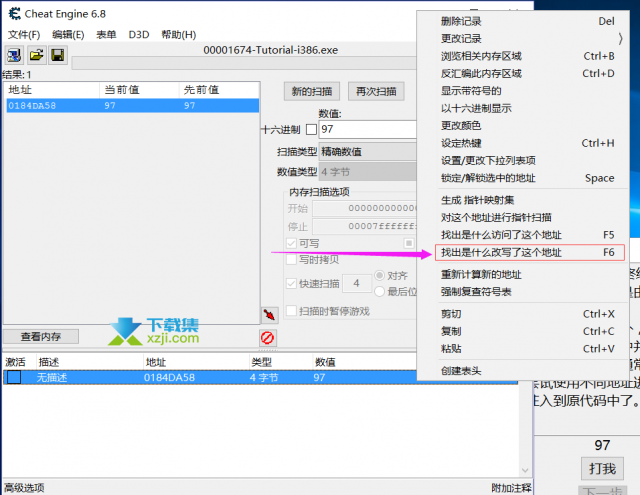Click the 当前值 column header

click(x=139, y=90)
